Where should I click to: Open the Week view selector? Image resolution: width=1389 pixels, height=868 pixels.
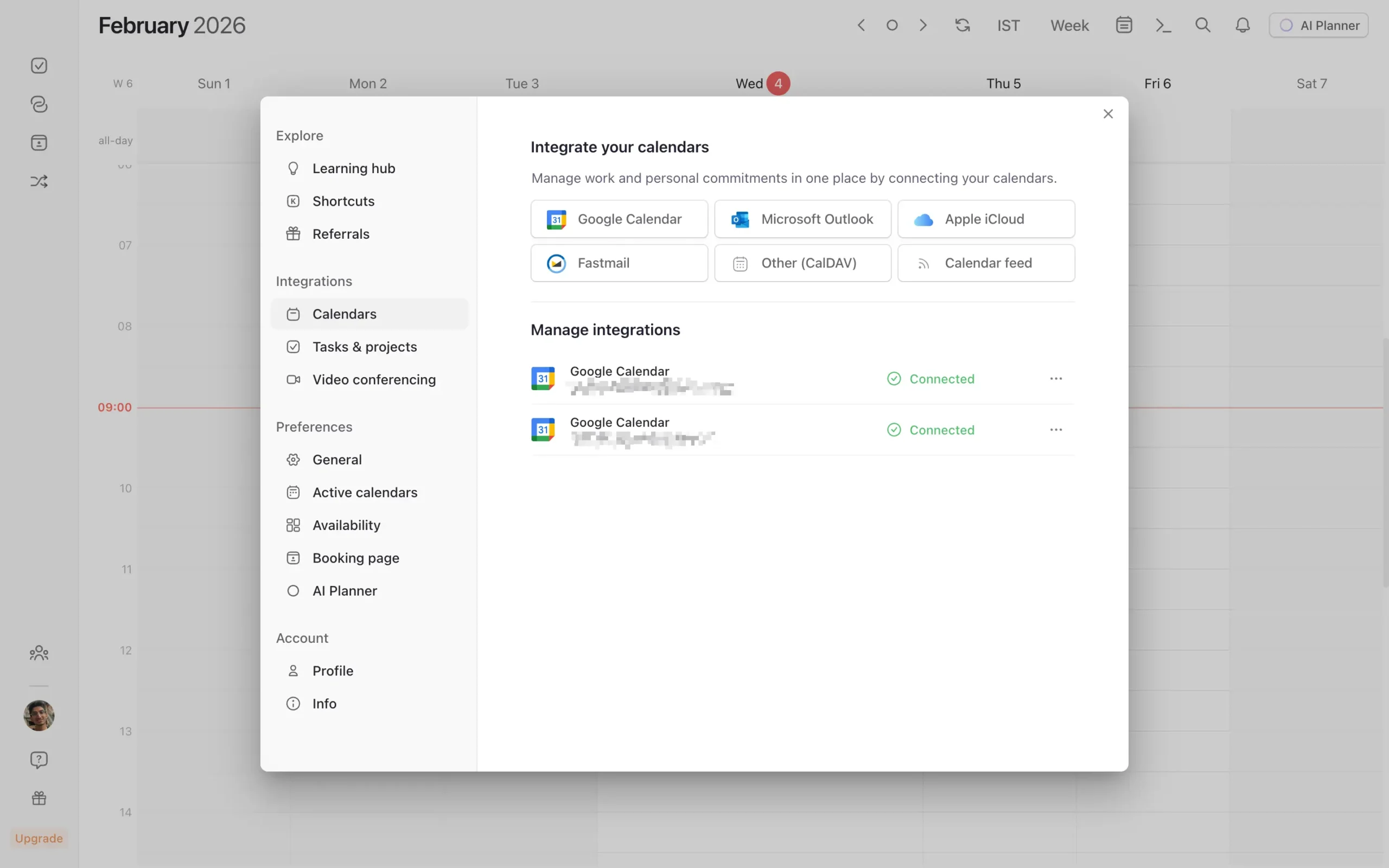click(1069, 25)
